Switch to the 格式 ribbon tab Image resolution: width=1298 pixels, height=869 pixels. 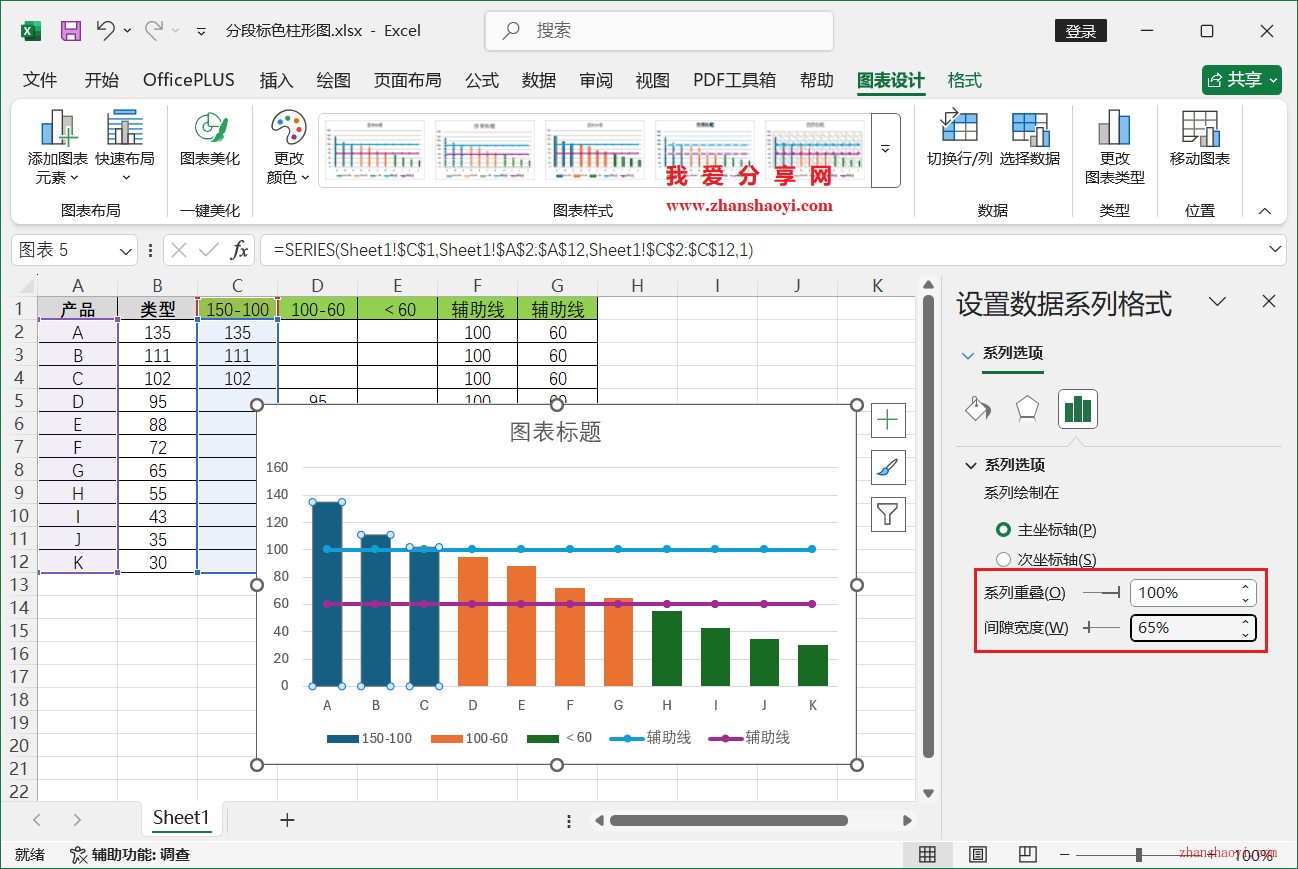(x=963, y=80)
